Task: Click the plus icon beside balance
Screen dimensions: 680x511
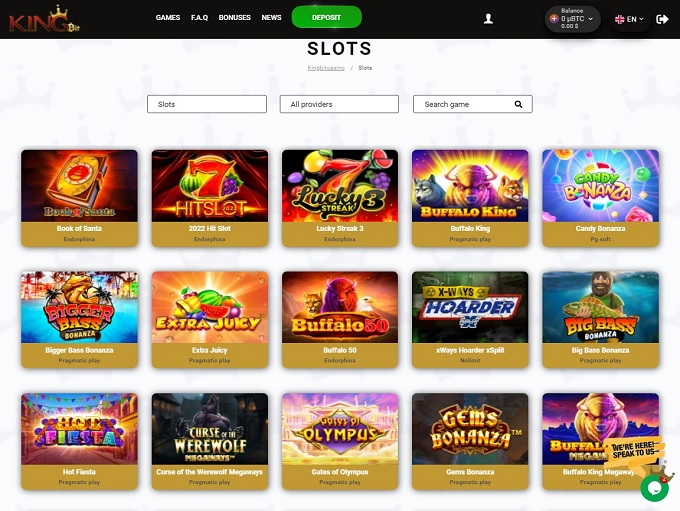Action: point(554,18)
